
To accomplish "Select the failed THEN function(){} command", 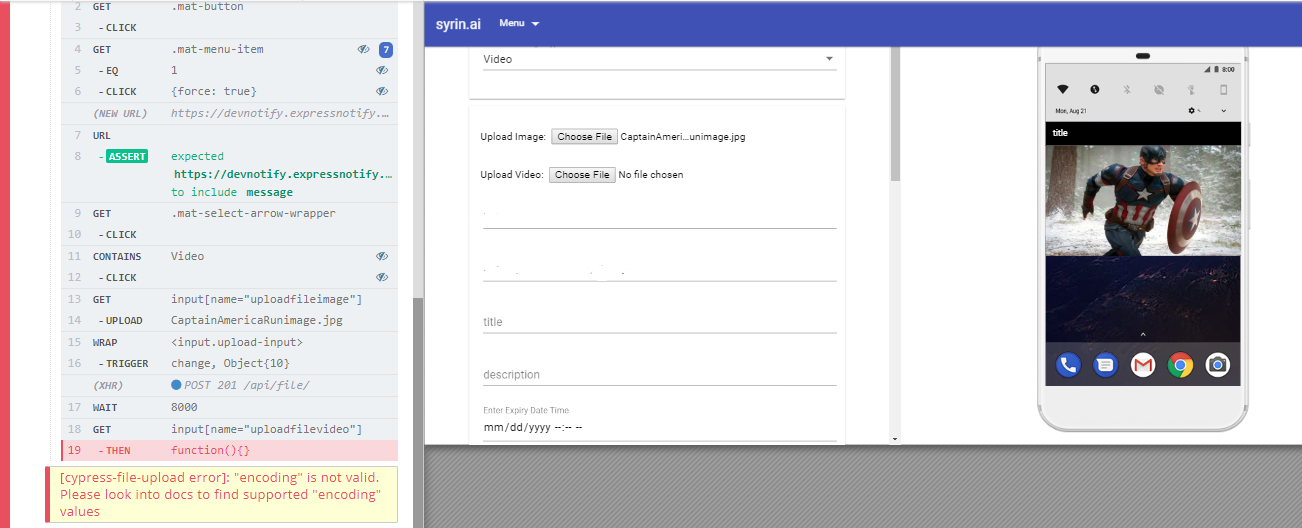I will point(229,450).
